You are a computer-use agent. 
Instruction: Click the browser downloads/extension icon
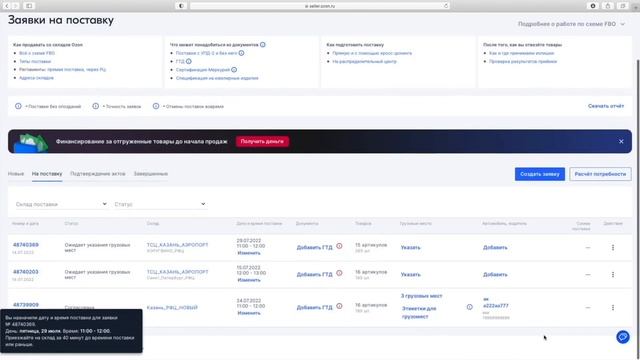[x=593, y=6]
